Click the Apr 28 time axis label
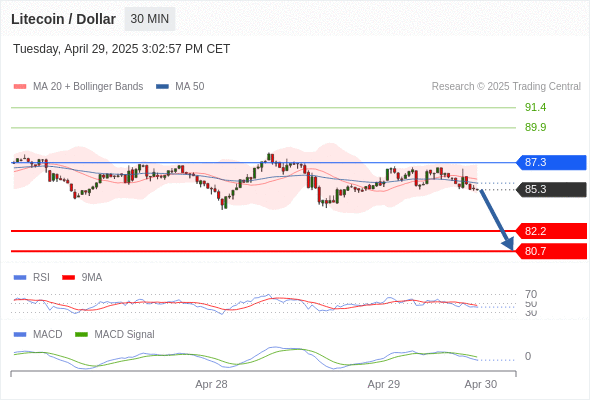 point(211,384)
